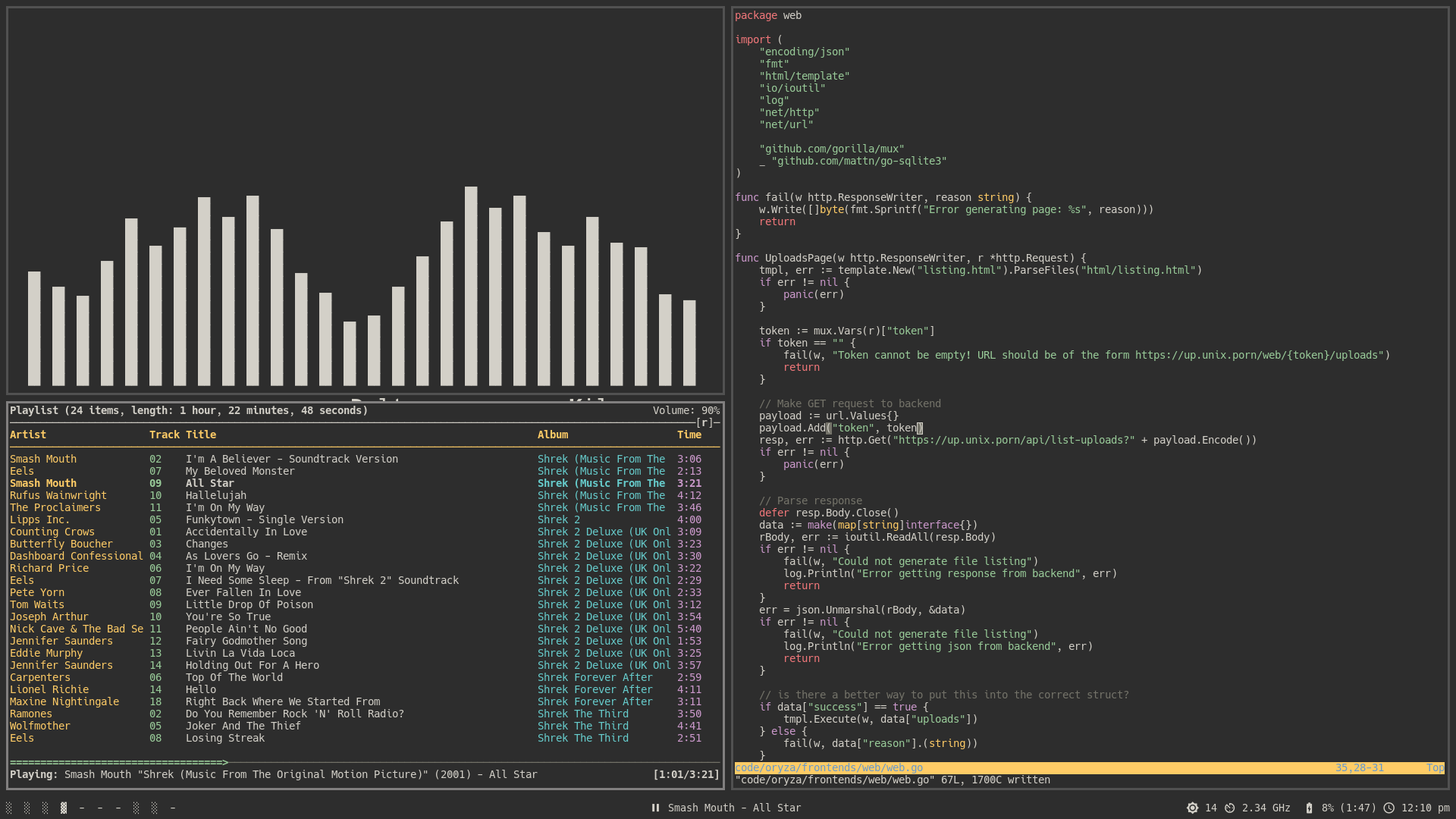
Task: Click the battery icon in status bar
Action: pyautogui.click(x=1309, y=808)
